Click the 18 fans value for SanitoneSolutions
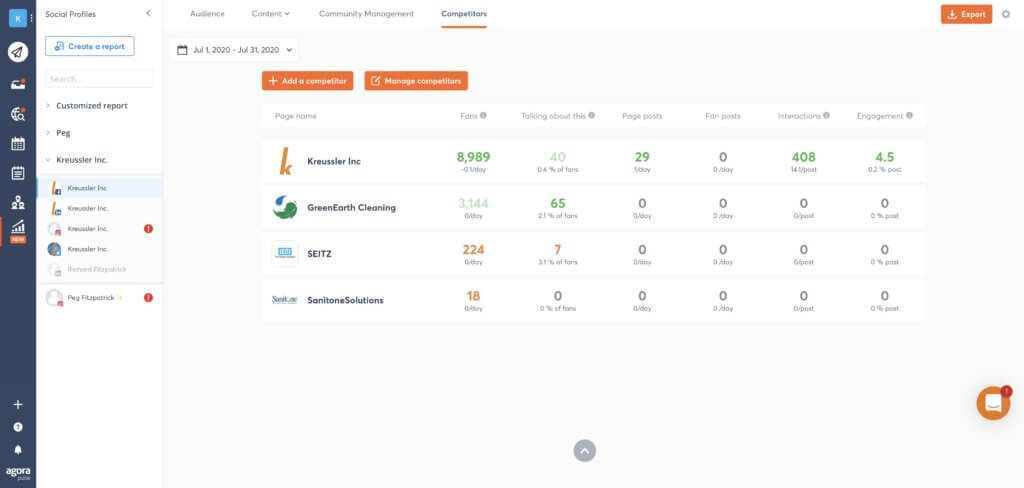Image resolution: width=1024 pixels, height=488 pixels. click(473, 296)
